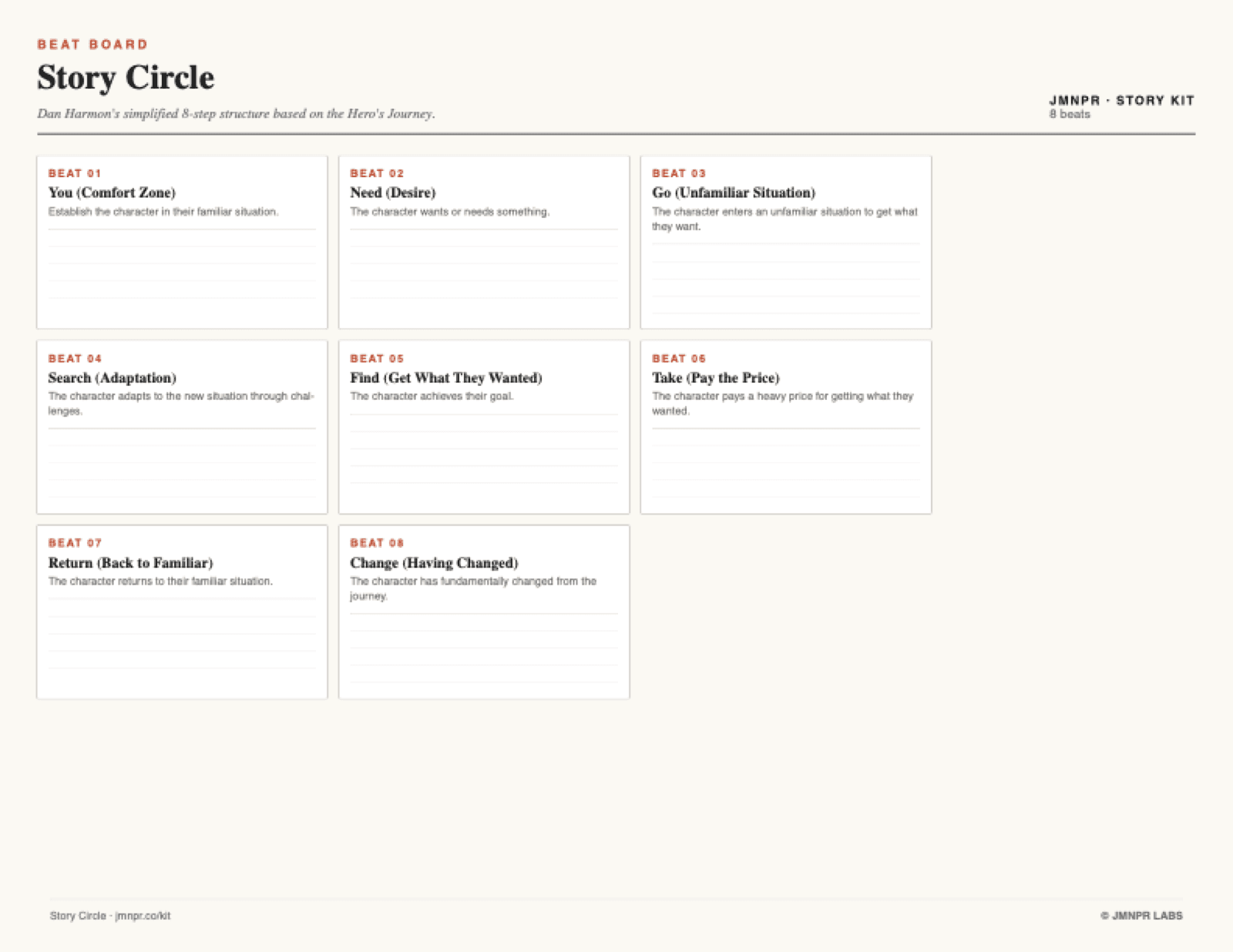Click the 'character wants or needs something' description

point(450,212)
